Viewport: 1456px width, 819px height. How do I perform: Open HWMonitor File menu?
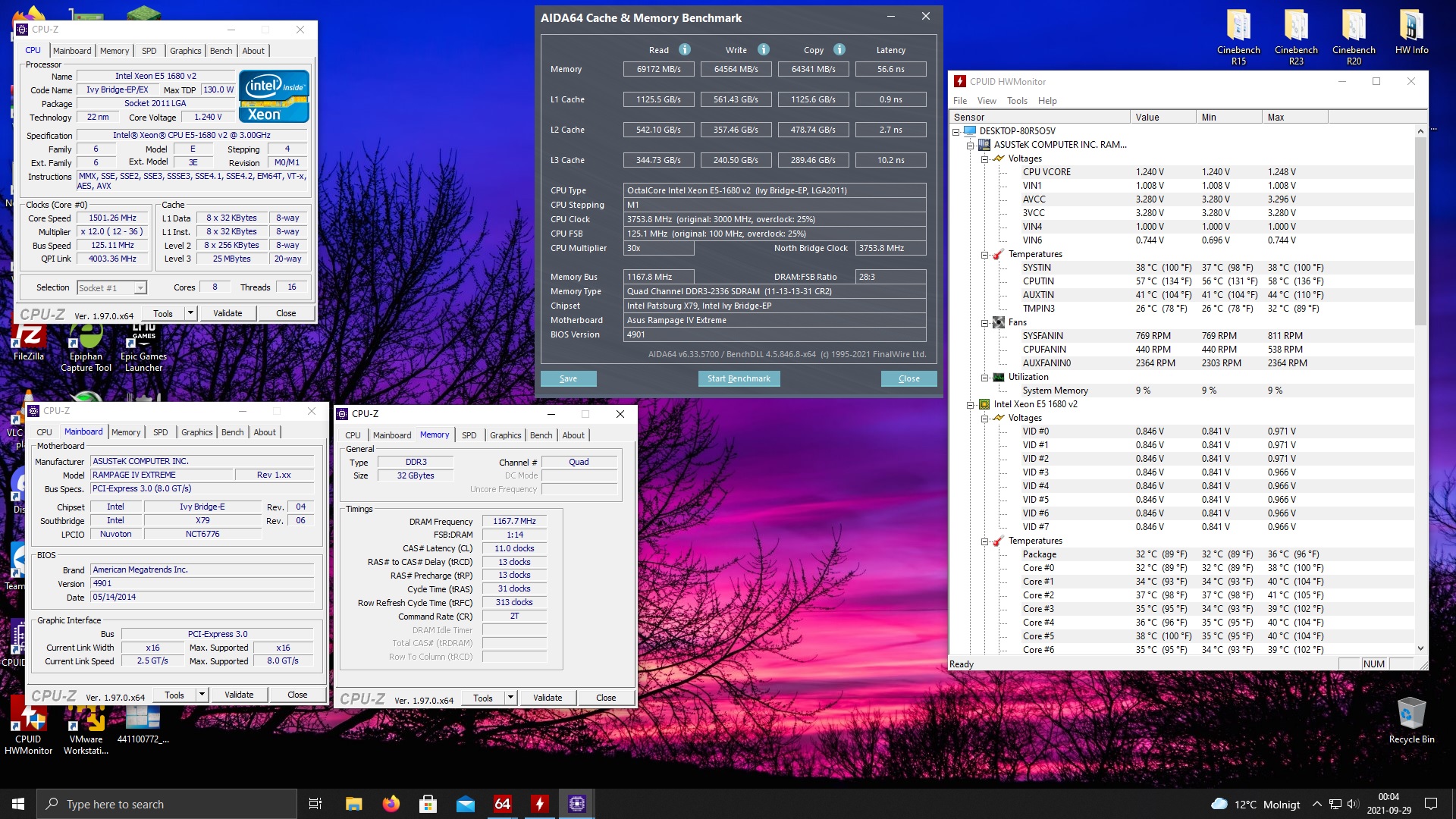point(960,101)
